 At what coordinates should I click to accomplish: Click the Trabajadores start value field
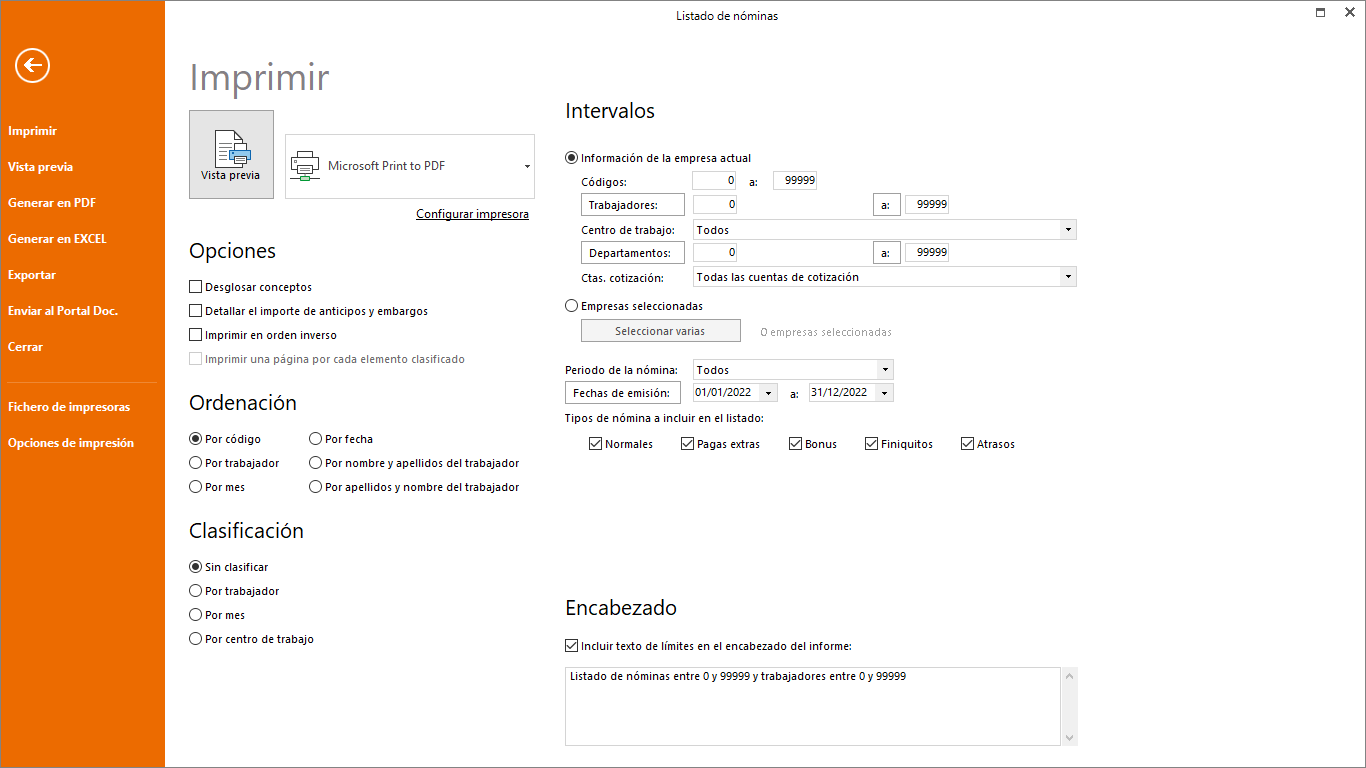[715, 205]
